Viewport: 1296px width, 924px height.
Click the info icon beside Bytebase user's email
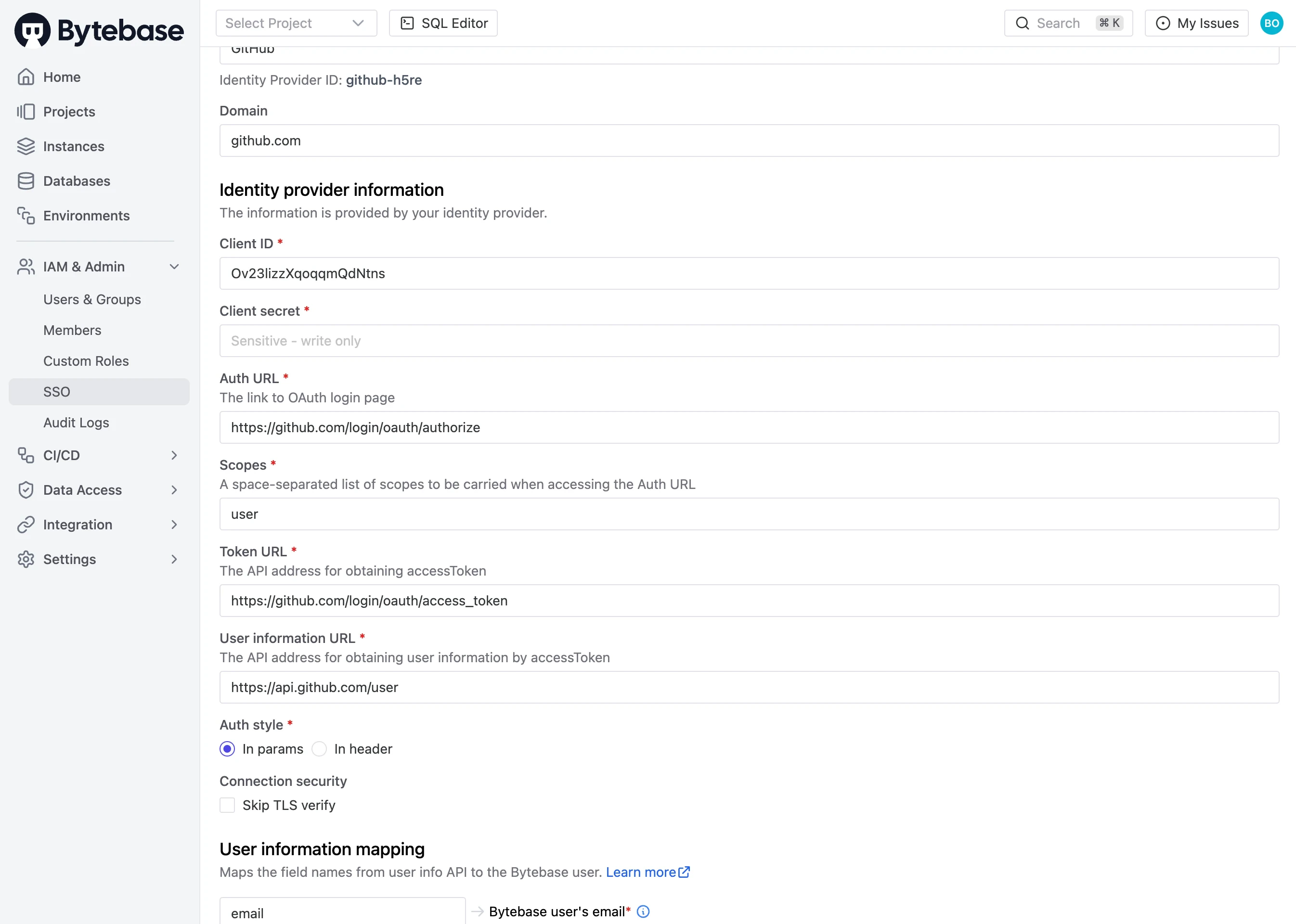(x=643, y=911)
